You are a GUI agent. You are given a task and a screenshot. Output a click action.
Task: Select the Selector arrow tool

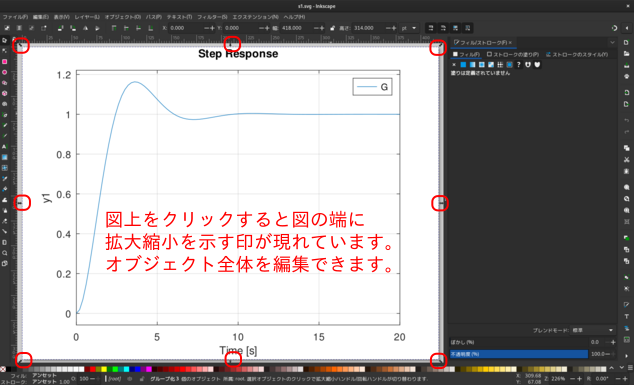[x=4, y=40]
